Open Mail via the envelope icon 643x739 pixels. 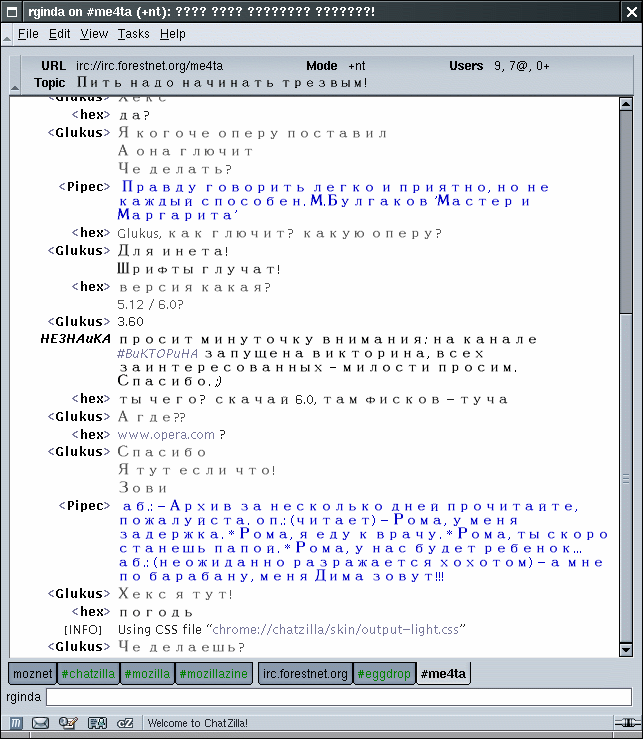point(41,723)
